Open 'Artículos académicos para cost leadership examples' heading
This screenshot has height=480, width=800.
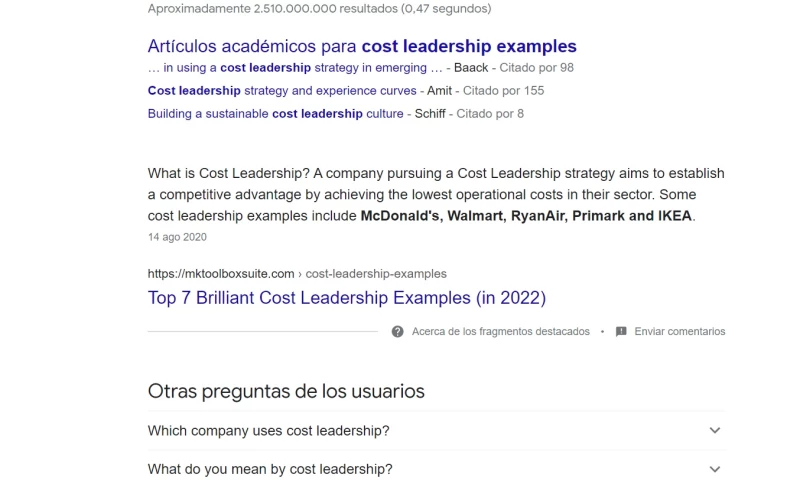[362, 46]
